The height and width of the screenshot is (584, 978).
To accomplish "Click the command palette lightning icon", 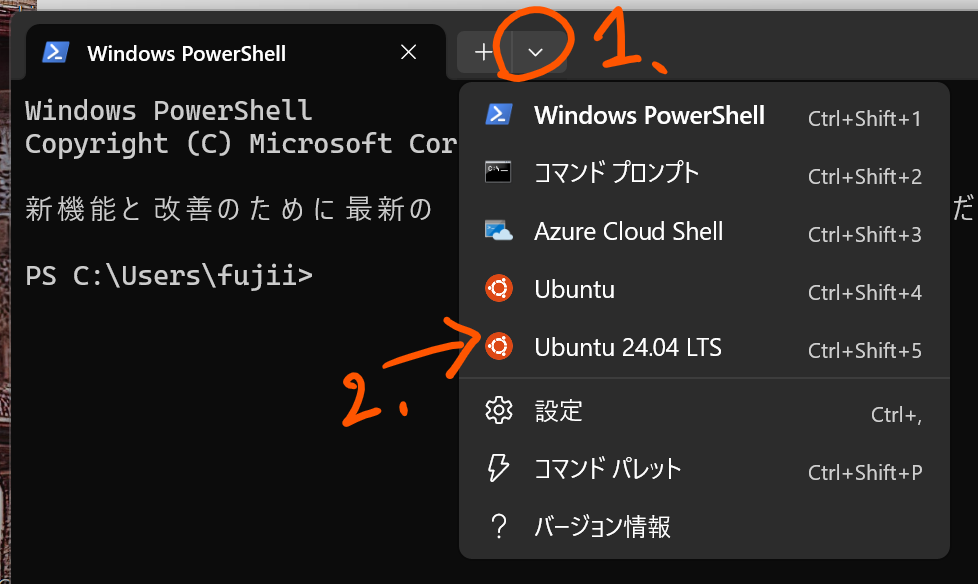I will [x=498, y=468].
